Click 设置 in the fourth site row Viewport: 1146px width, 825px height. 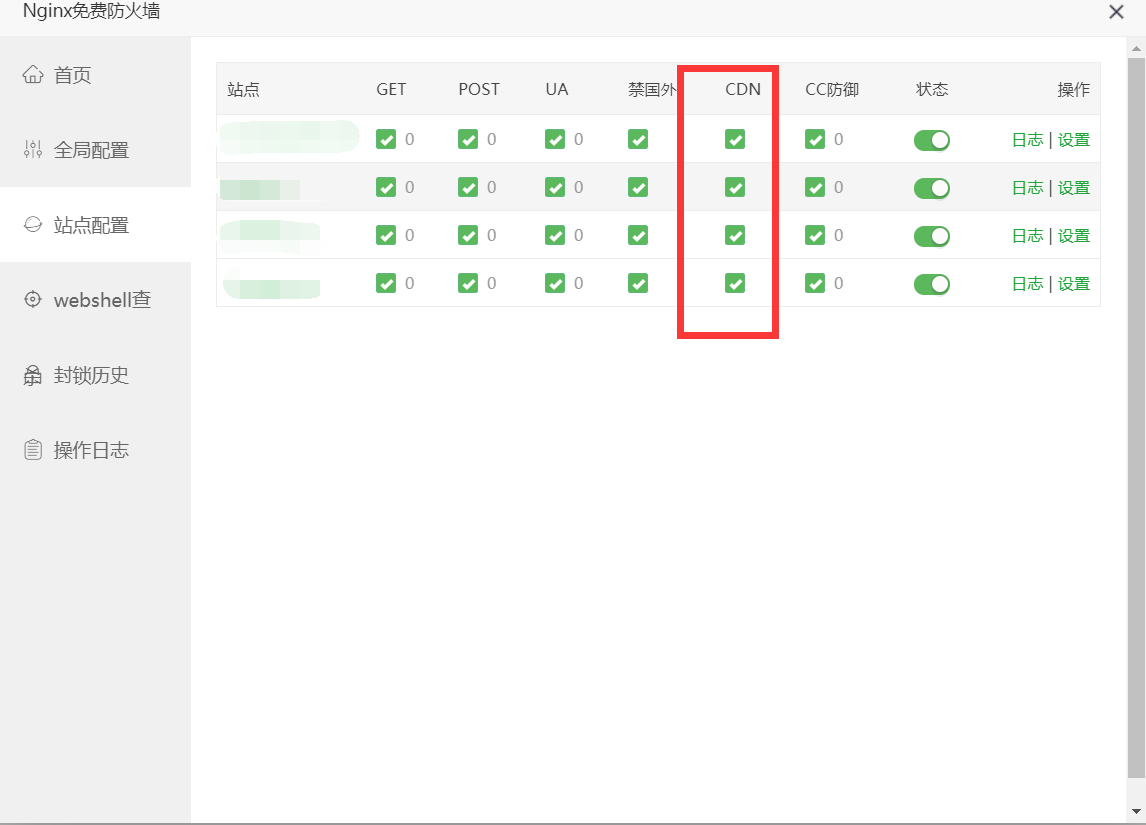point(1074,284)
